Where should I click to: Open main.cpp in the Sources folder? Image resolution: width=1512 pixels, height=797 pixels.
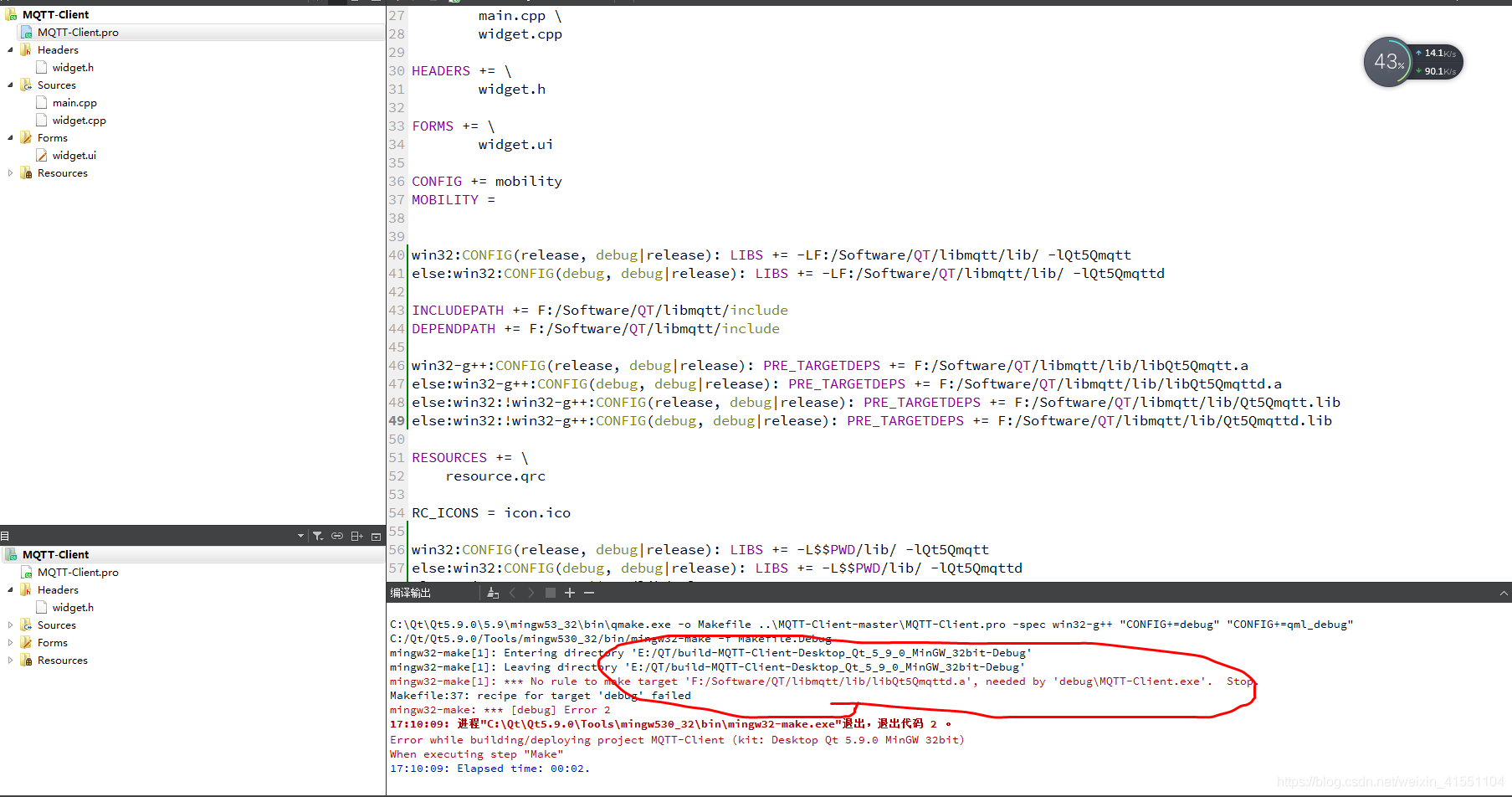(x=74, y=103)
